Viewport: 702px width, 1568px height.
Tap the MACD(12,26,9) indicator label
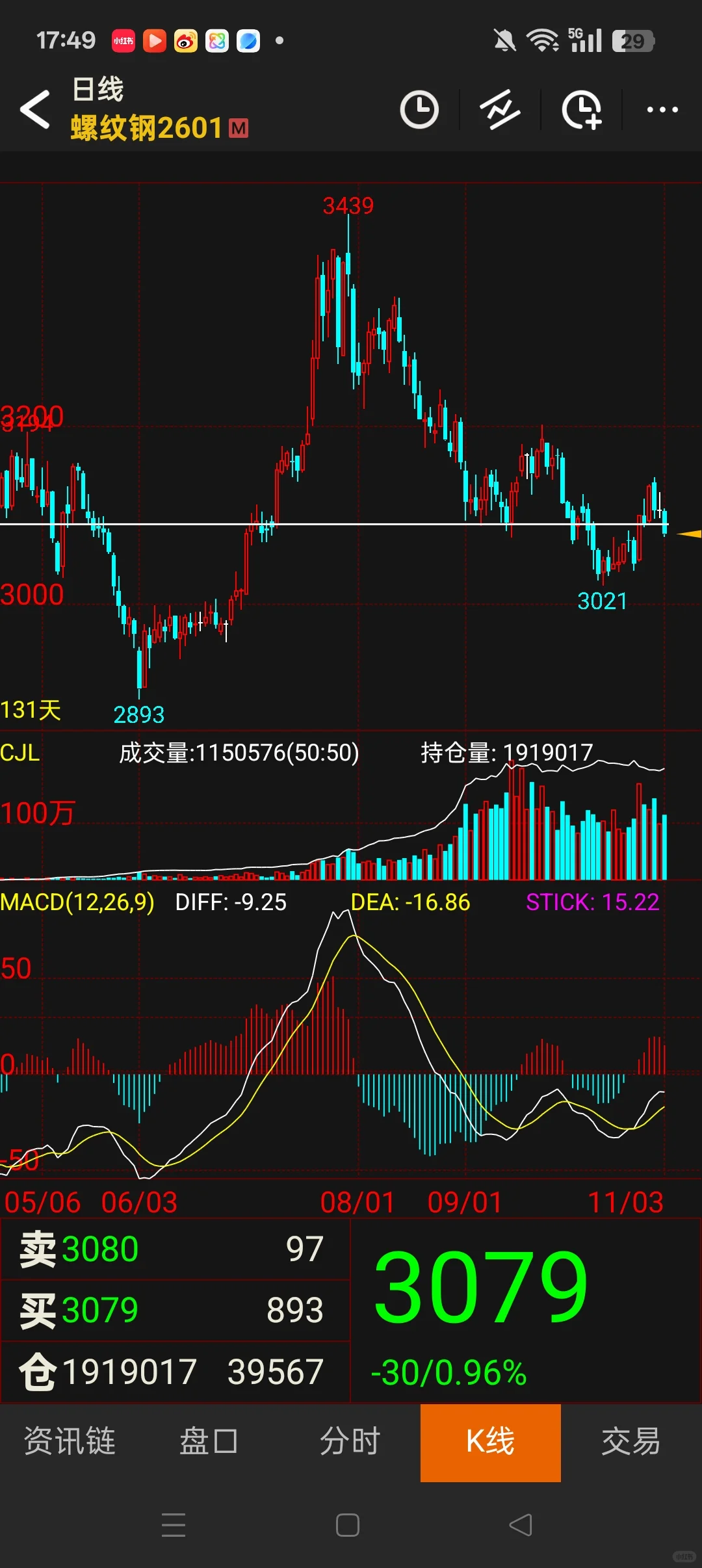77,902
